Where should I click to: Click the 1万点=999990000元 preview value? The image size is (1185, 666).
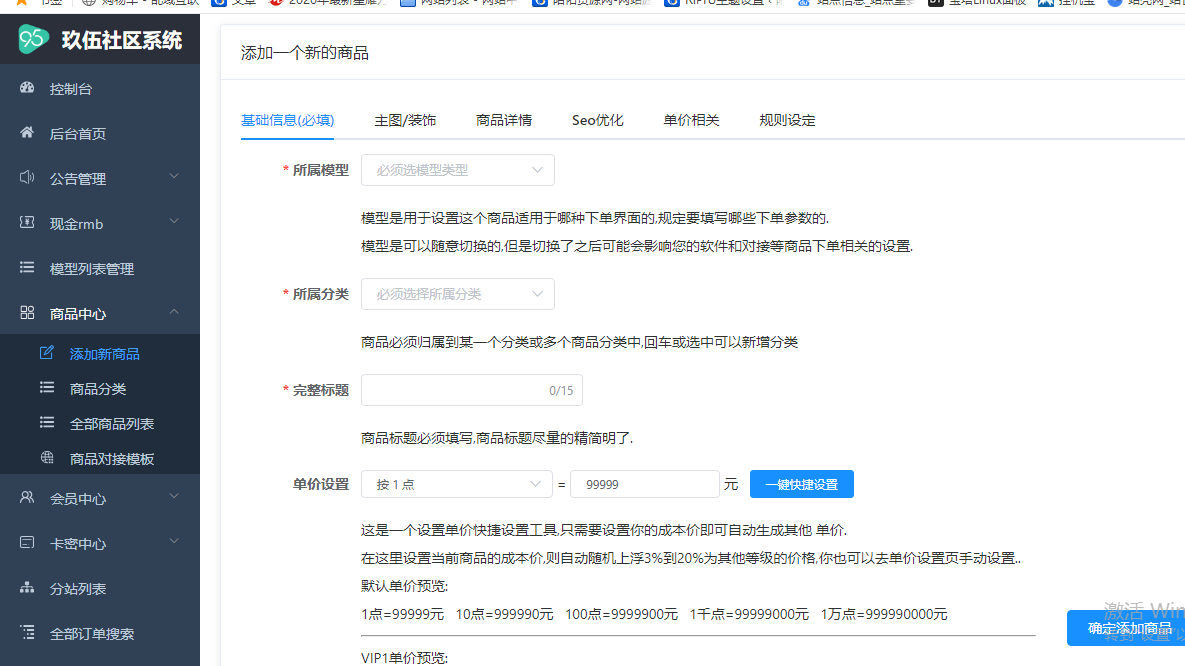pyautogui.click(x=883, y=615)
